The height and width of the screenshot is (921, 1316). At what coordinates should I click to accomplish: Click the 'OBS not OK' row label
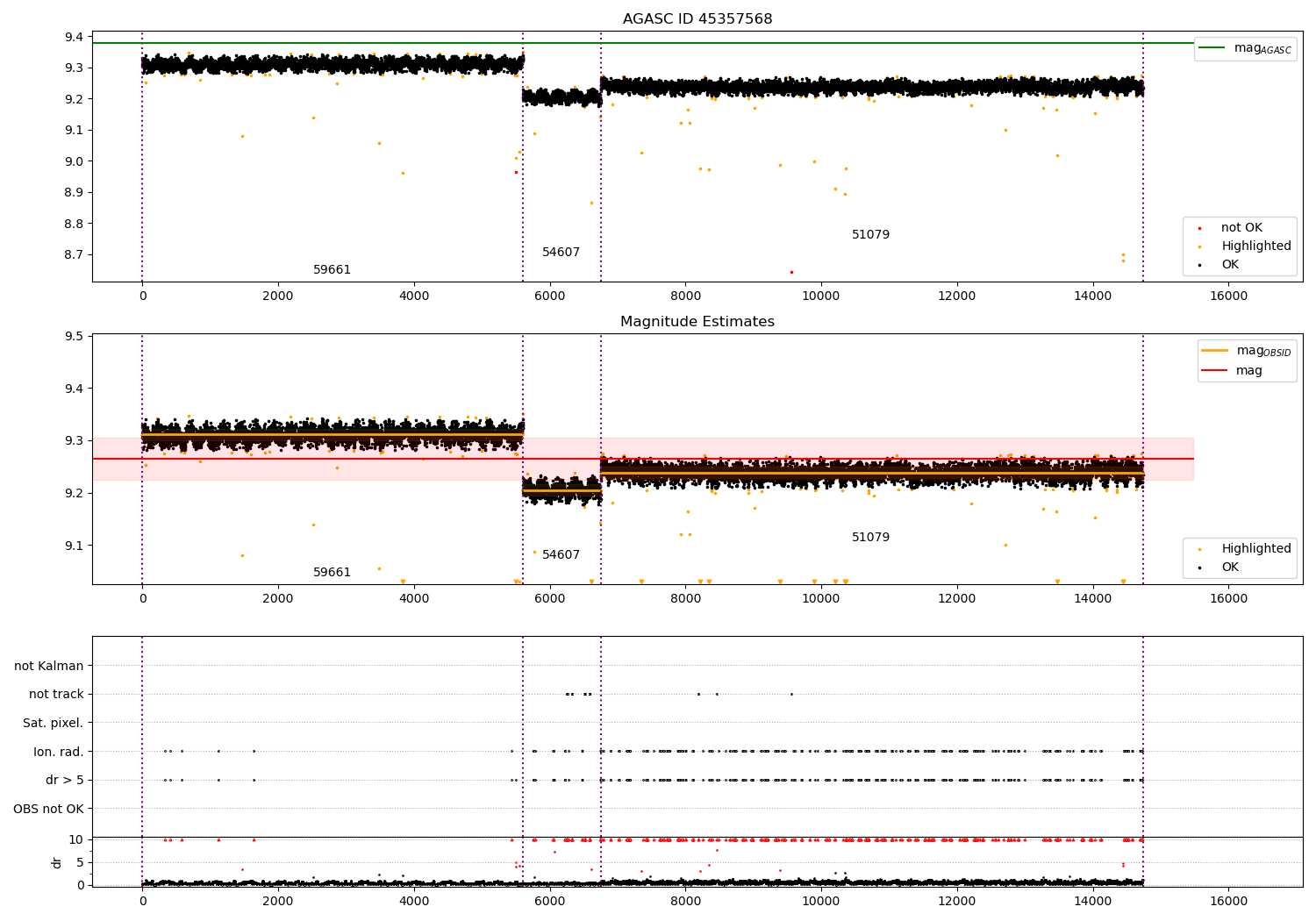click(x=49, y=809)
